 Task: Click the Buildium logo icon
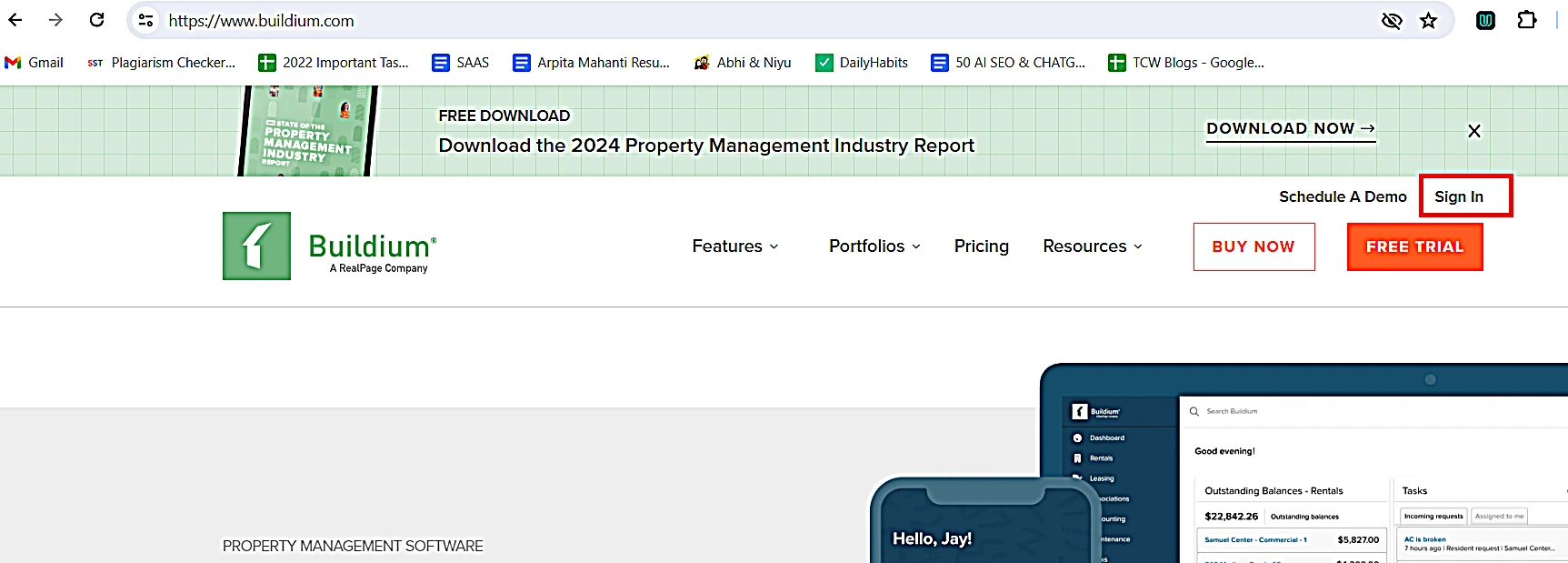(x=256, y=246)
